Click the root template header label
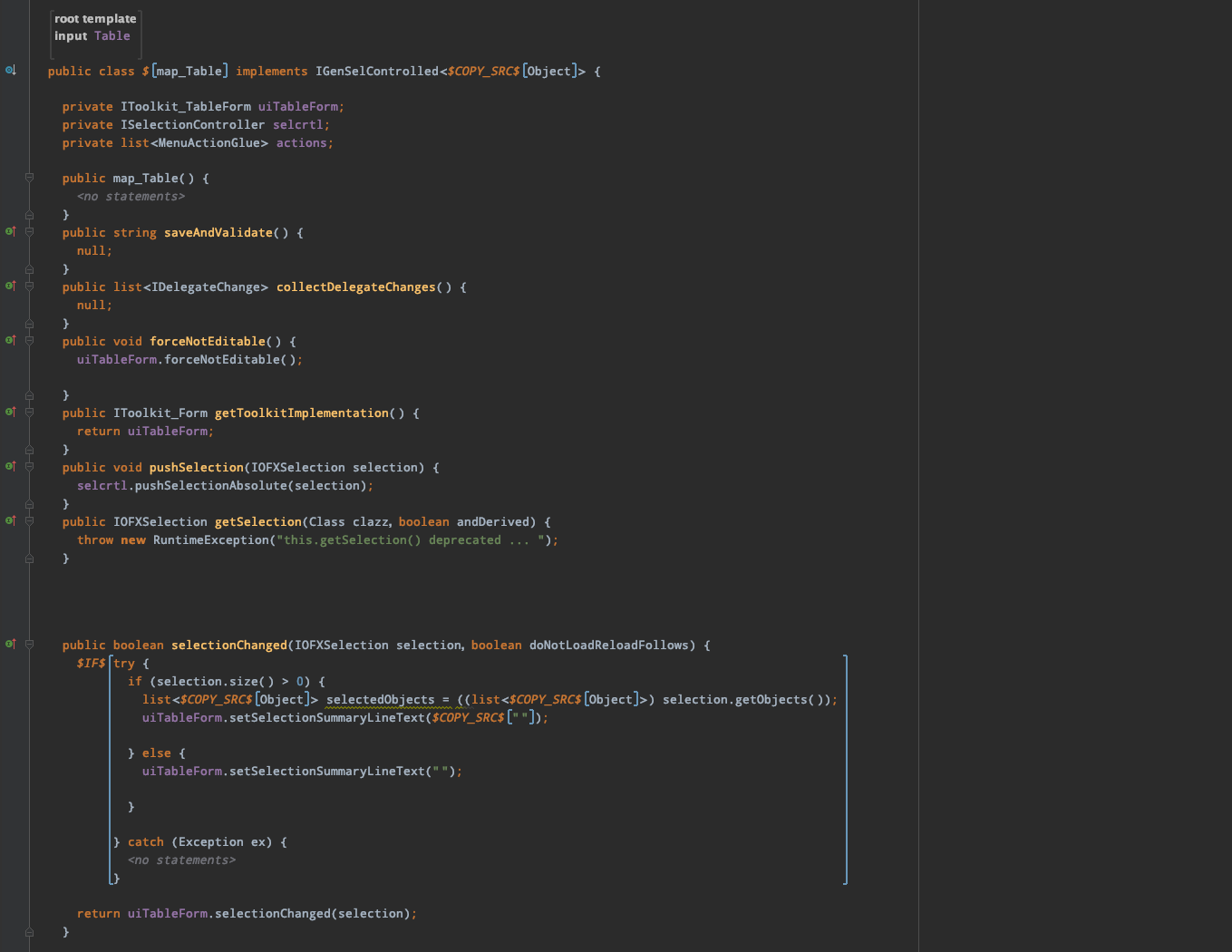 [94, 17]
